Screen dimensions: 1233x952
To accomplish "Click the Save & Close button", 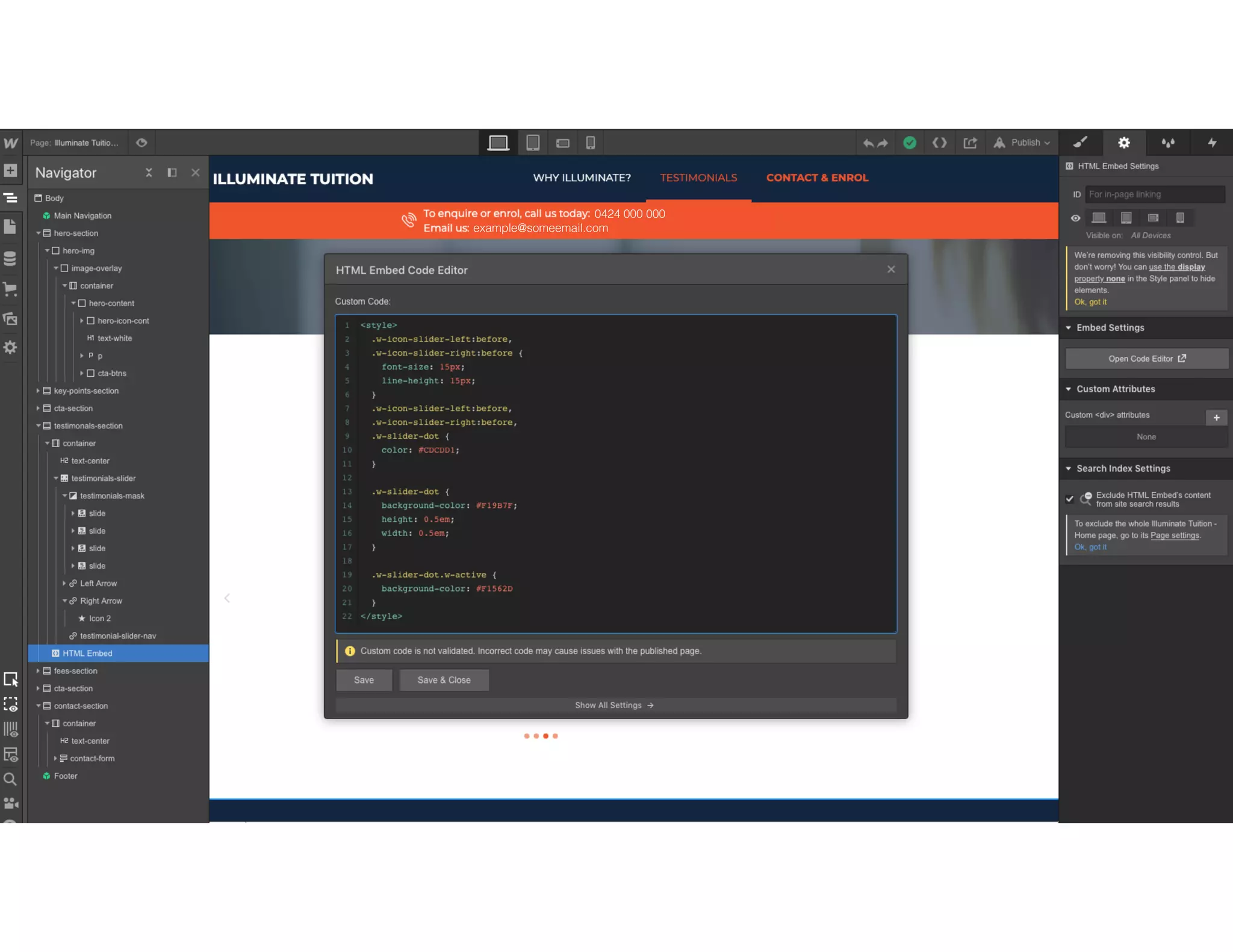I will pos(444,680).
